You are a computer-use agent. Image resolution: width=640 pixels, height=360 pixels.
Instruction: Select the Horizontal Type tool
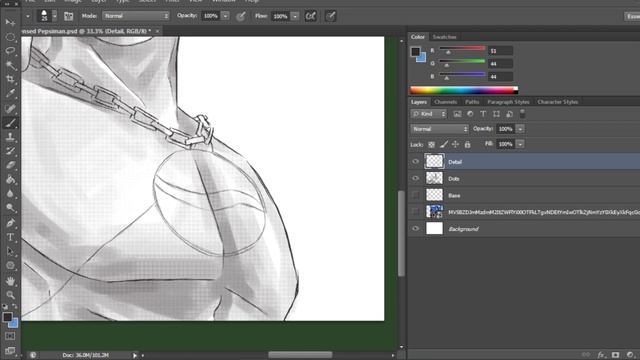(x=10, y=237)
